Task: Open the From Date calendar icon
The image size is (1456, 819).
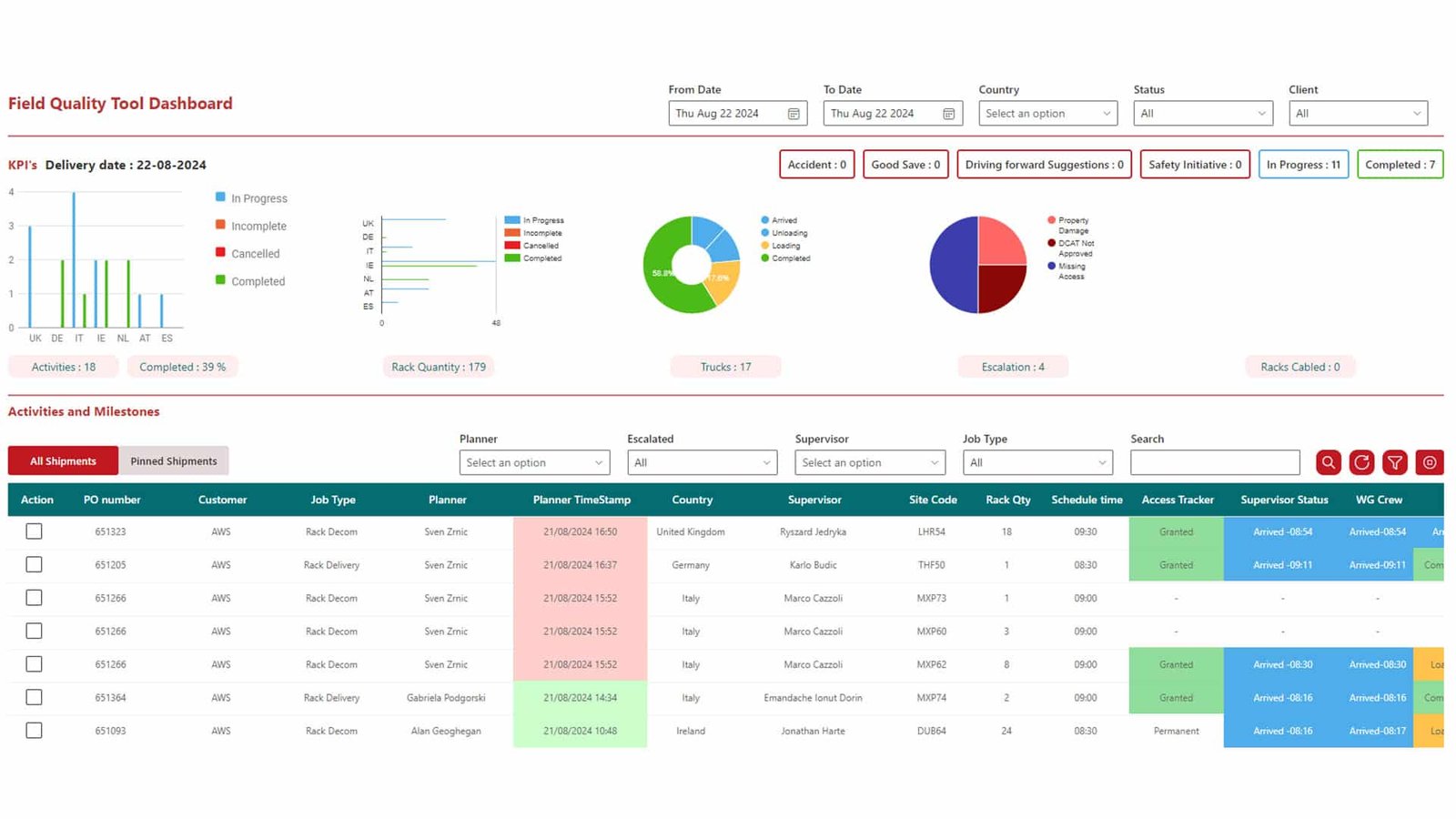Action: coord(794,114)
